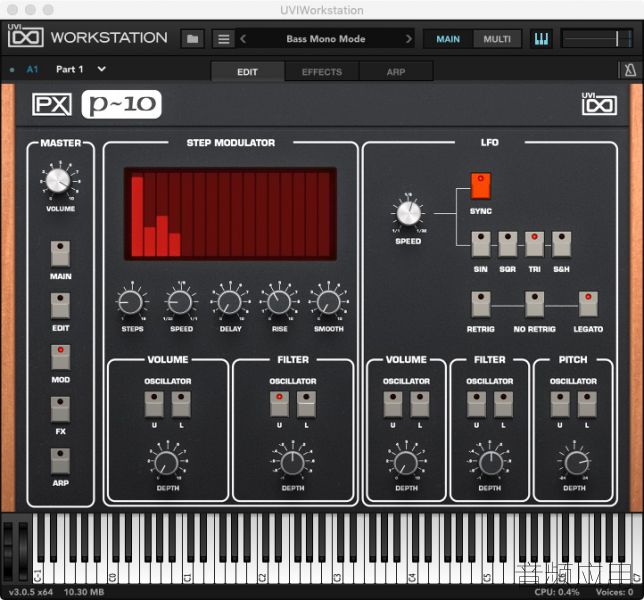Select the SIN LFO waveform switch
Viewport: 644px width, 600px height.
click(x=481, y=244)
